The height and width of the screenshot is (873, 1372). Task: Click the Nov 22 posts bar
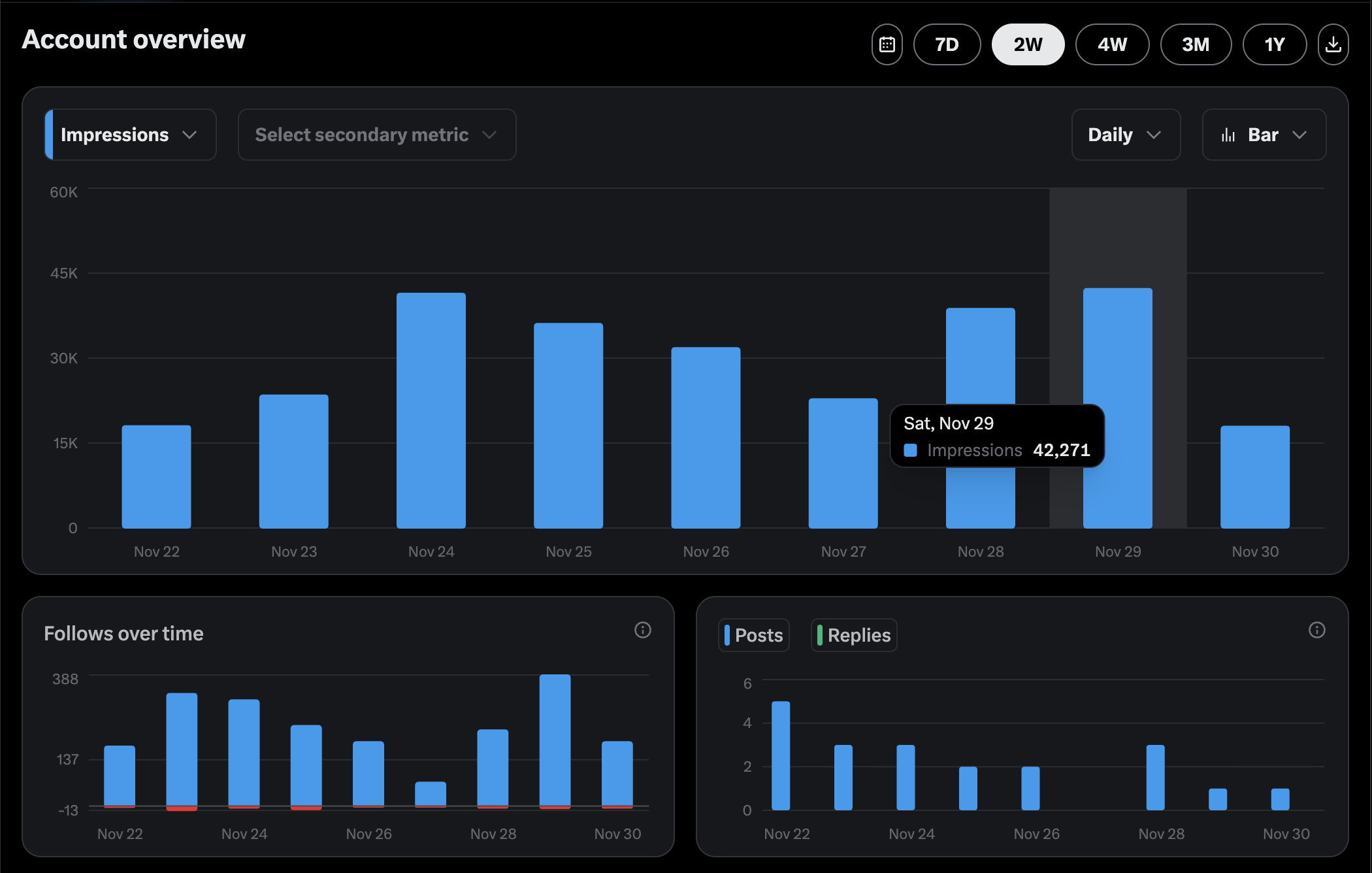(x=781, y=755)
